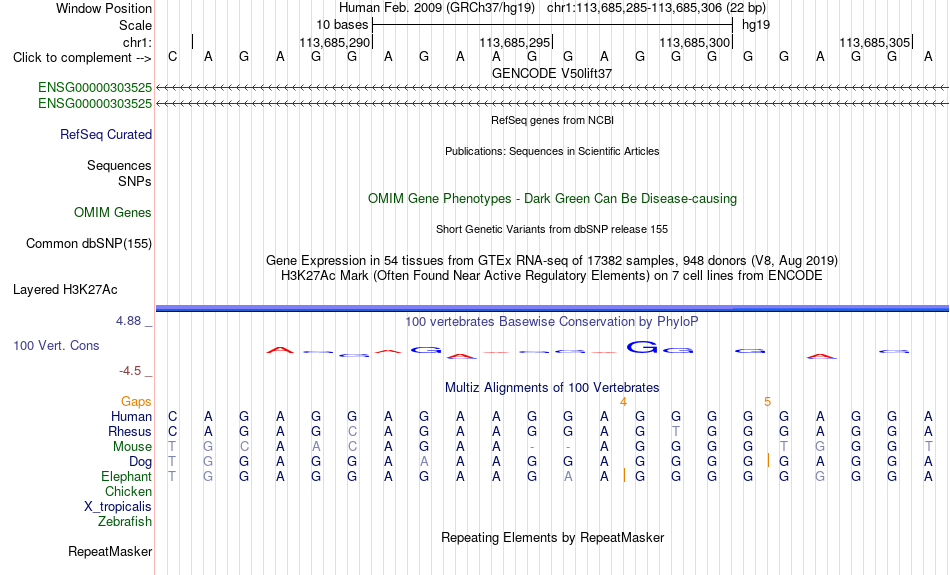Open 'Publications: Sequences in Scientific Articles' title

pos(552,151)
